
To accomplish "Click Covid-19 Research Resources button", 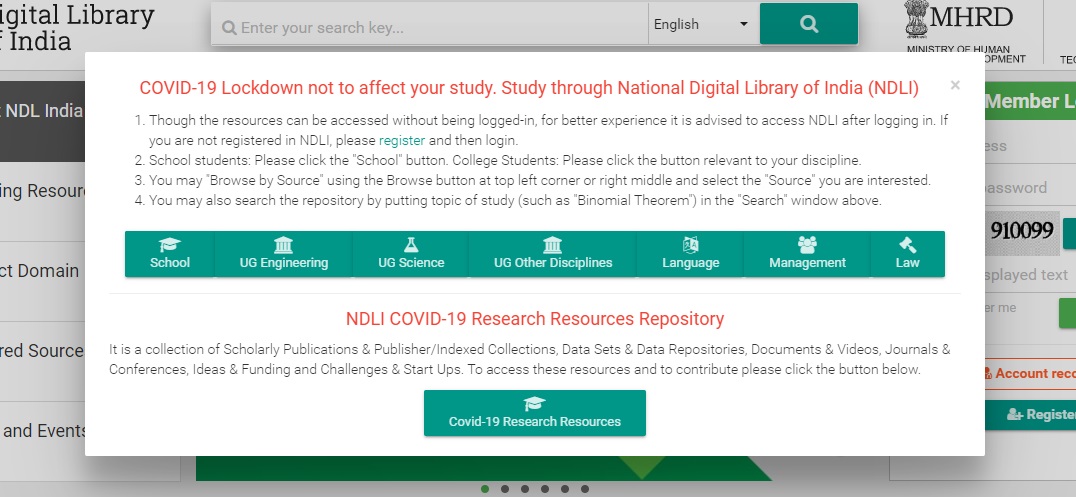I will point(535,413).
